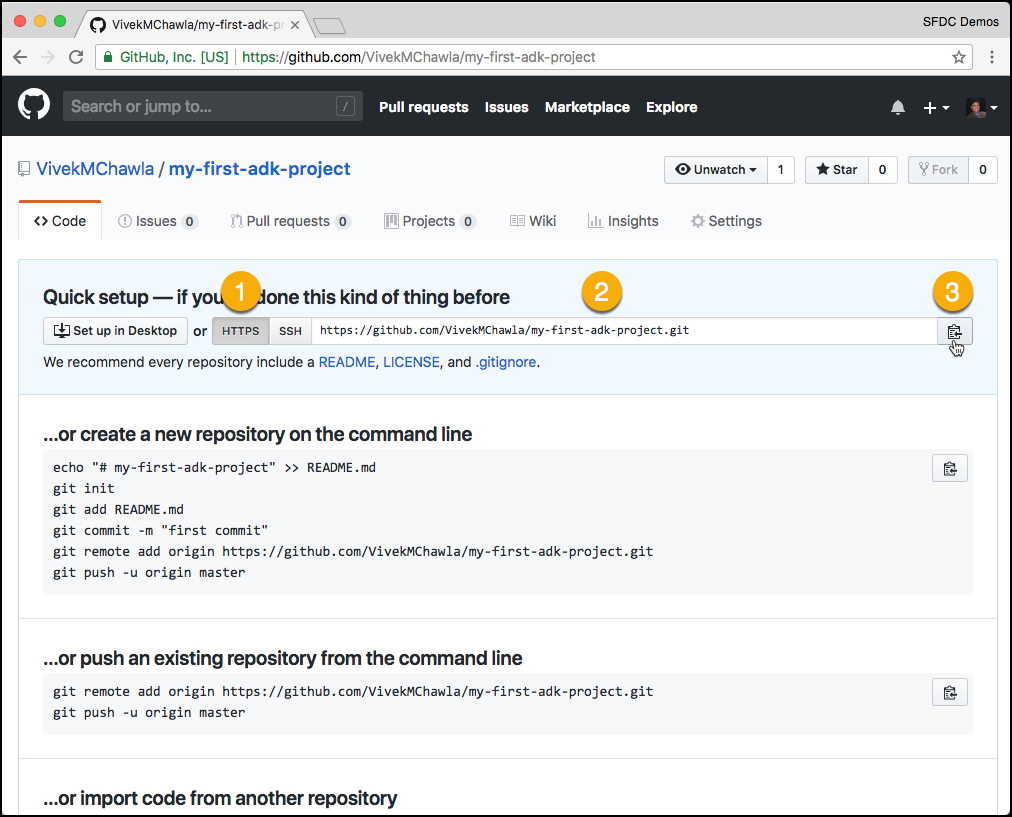Screen dimensions: 1012x817
Task: Click the fork count 0
Action: [982, 170]
